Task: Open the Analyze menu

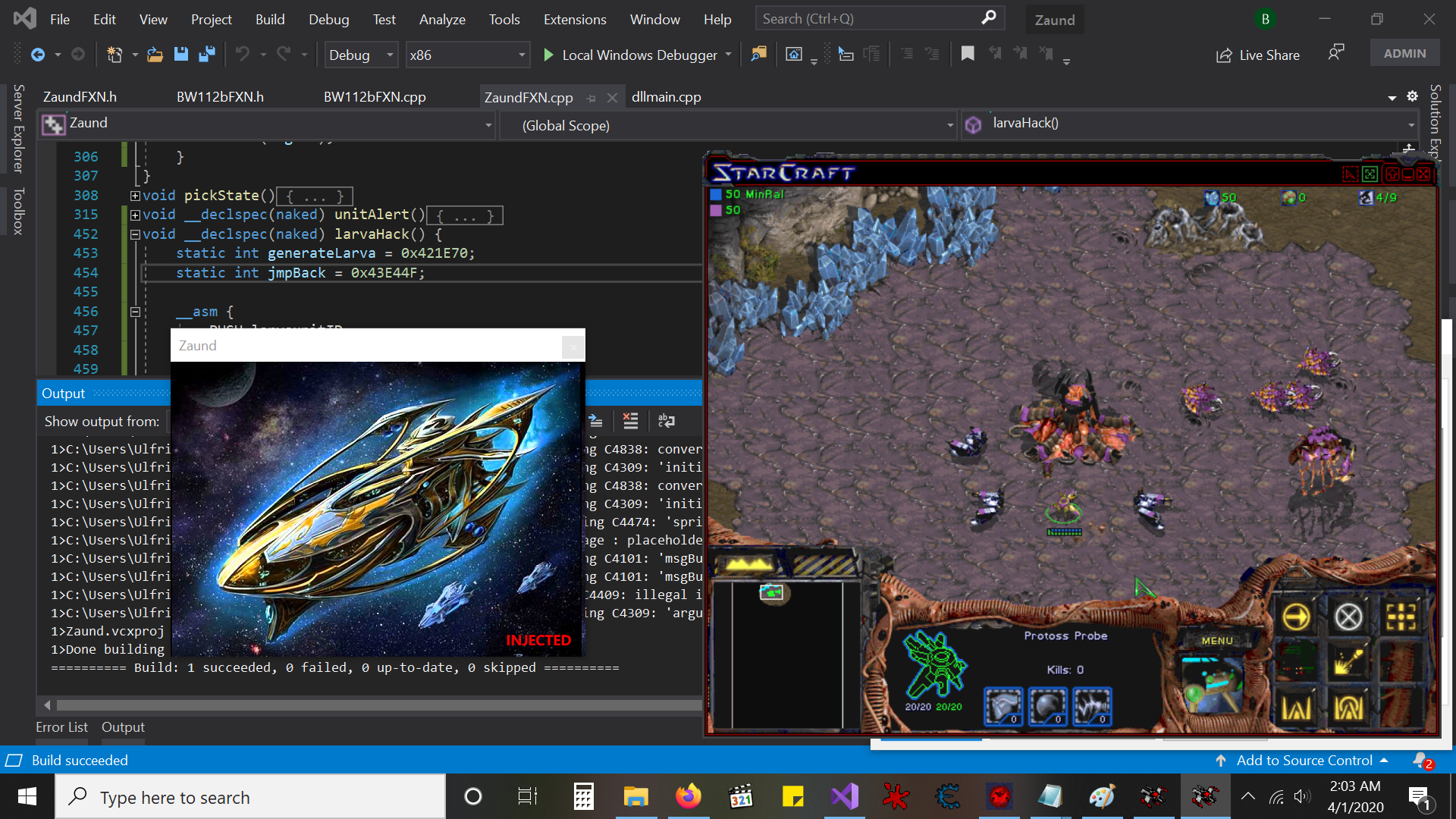Action: [x=442, y=19]
